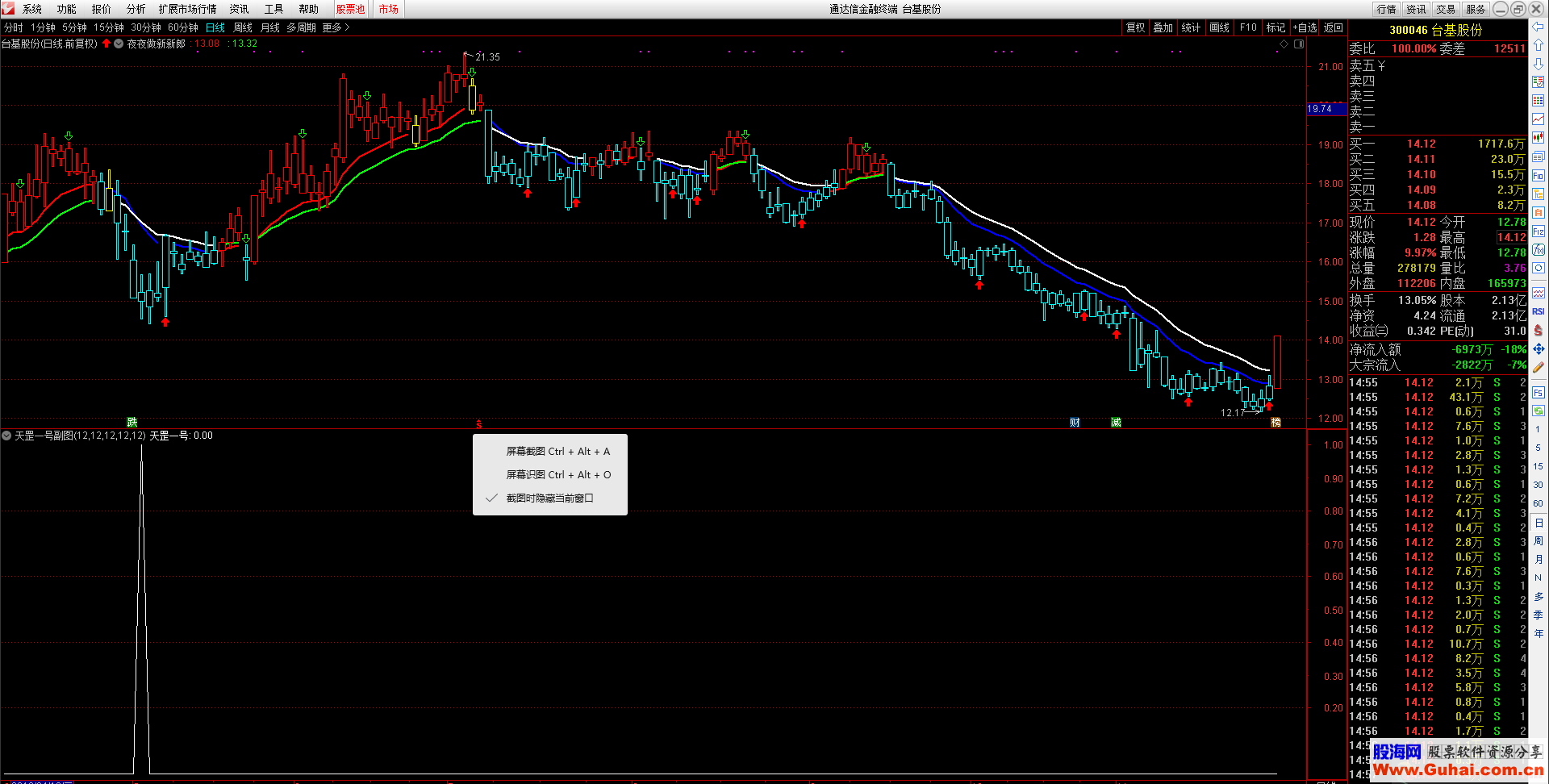
Task: Open the 系统 menu
Action: pos(32,9)
